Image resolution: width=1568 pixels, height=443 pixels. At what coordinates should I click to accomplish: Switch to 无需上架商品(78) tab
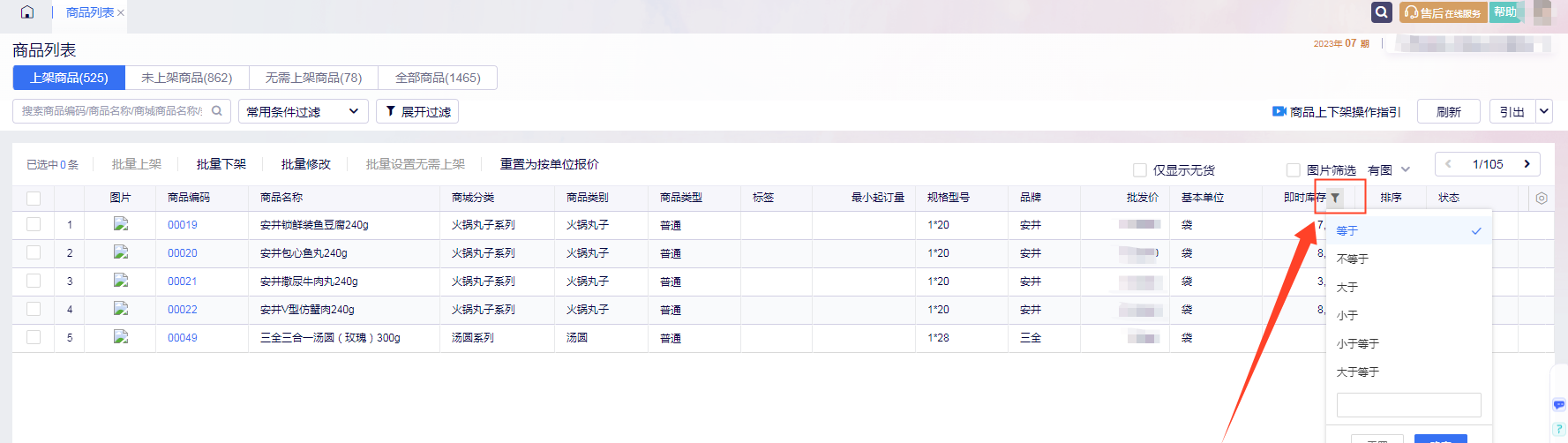click(x=313, y=78)
